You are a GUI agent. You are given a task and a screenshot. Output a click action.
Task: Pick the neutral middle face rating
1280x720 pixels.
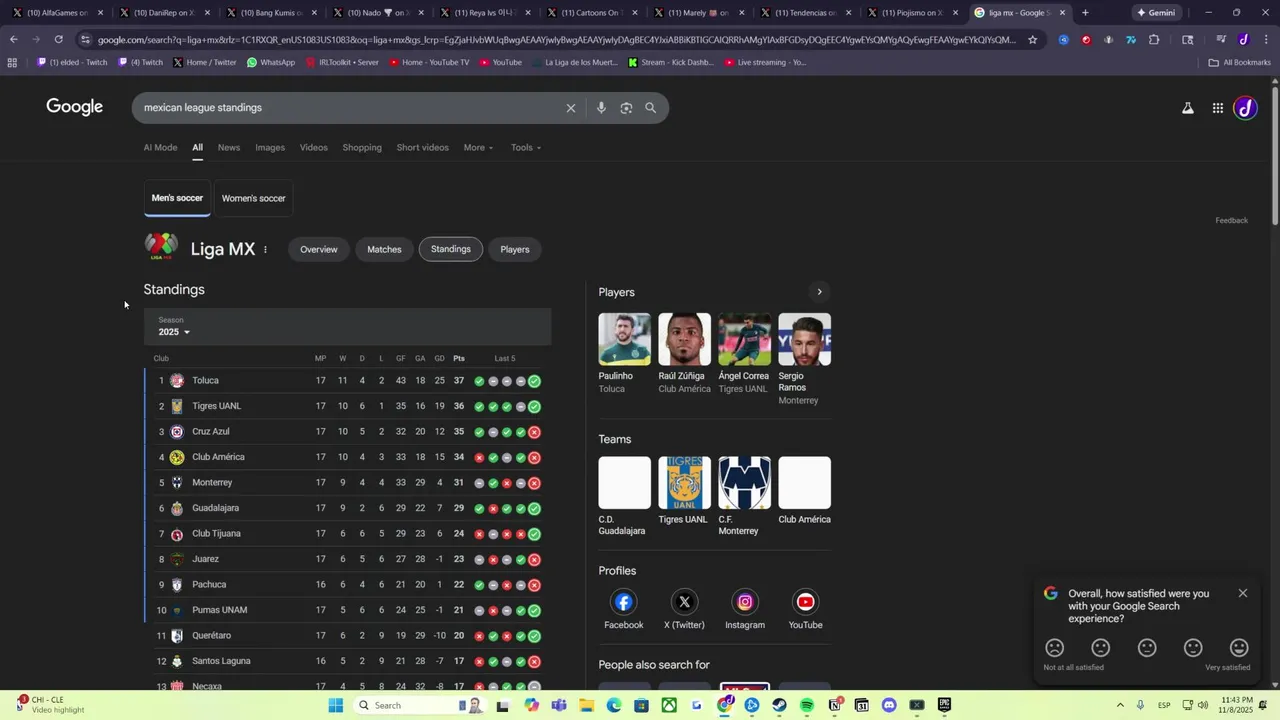[1147, 648]
